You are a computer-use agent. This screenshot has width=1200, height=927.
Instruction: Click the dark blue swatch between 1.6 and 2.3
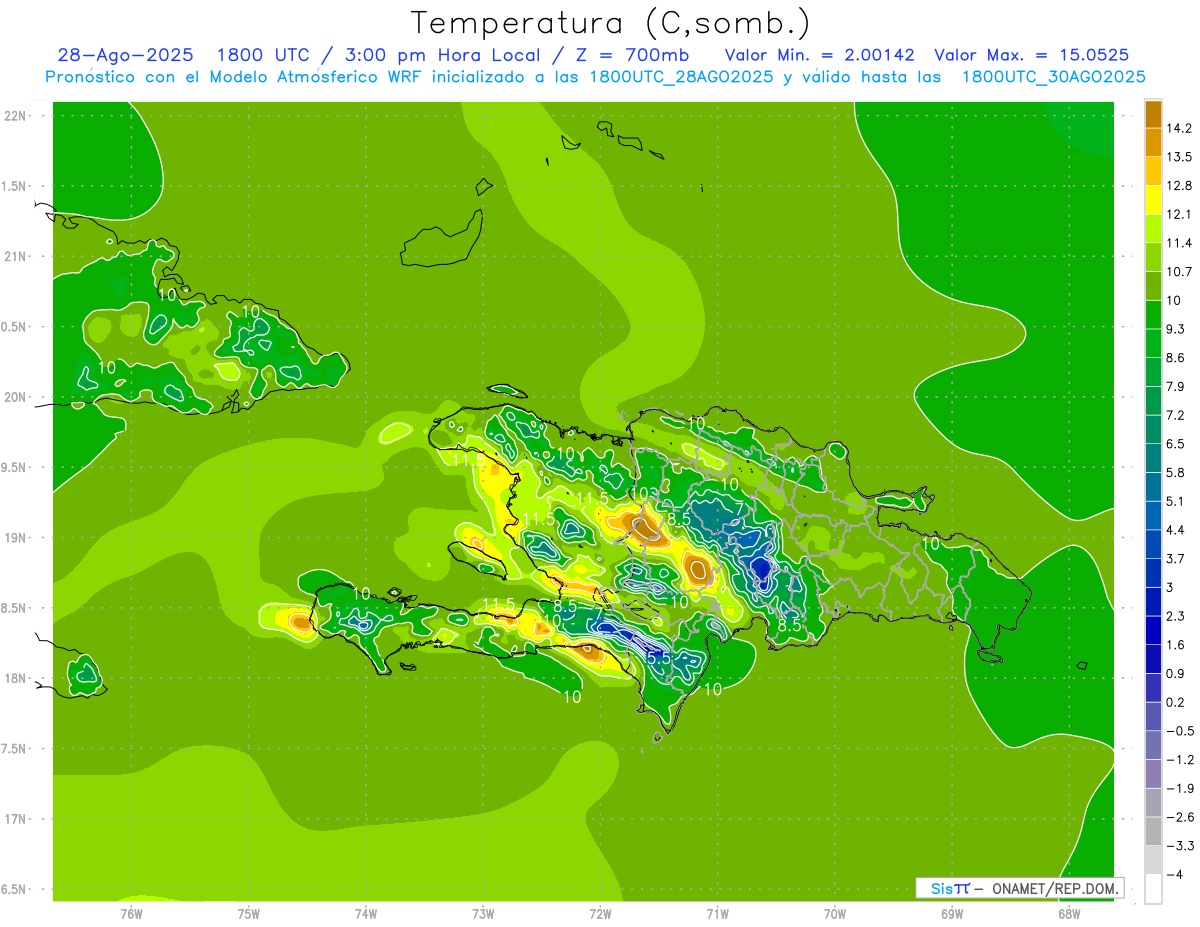pyautogui.click(x=1153, y=630)
